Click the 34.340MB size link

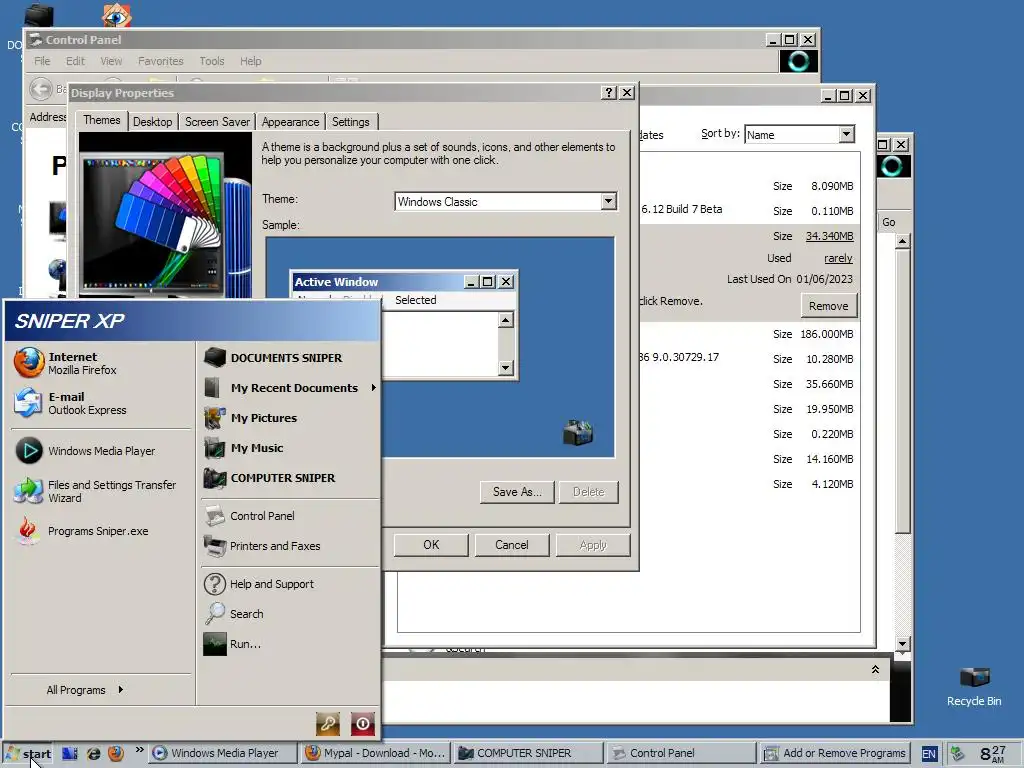click(x=829, y=236)
